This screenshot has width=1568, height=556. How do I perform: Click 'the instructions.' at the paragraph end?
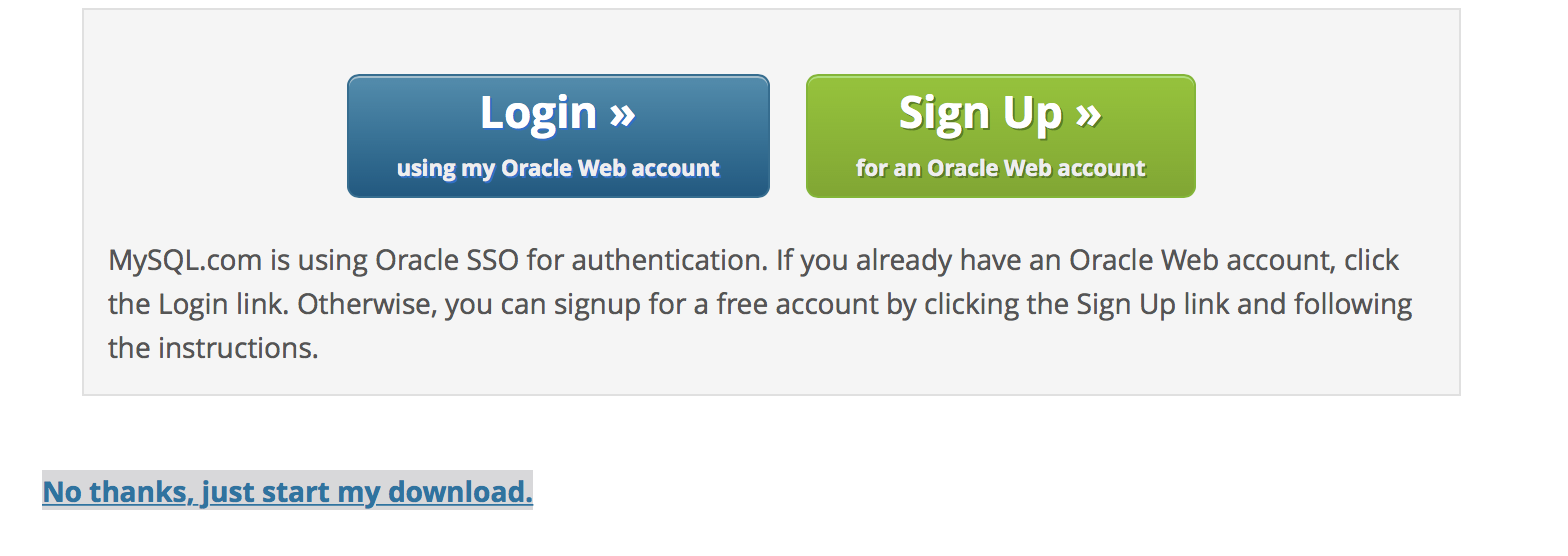(x=213, y=348)
